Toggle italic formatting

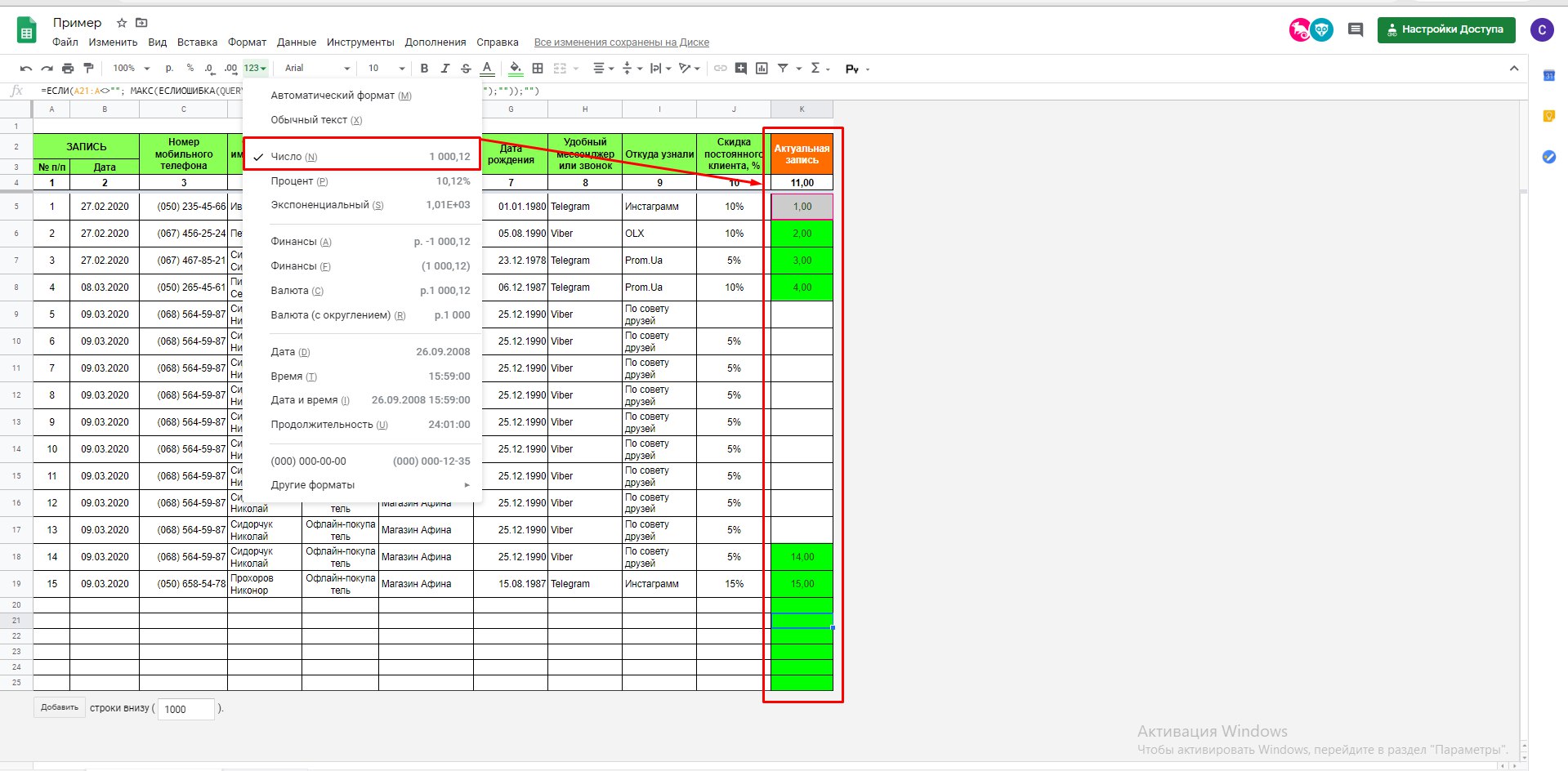[x=445, y=69]
